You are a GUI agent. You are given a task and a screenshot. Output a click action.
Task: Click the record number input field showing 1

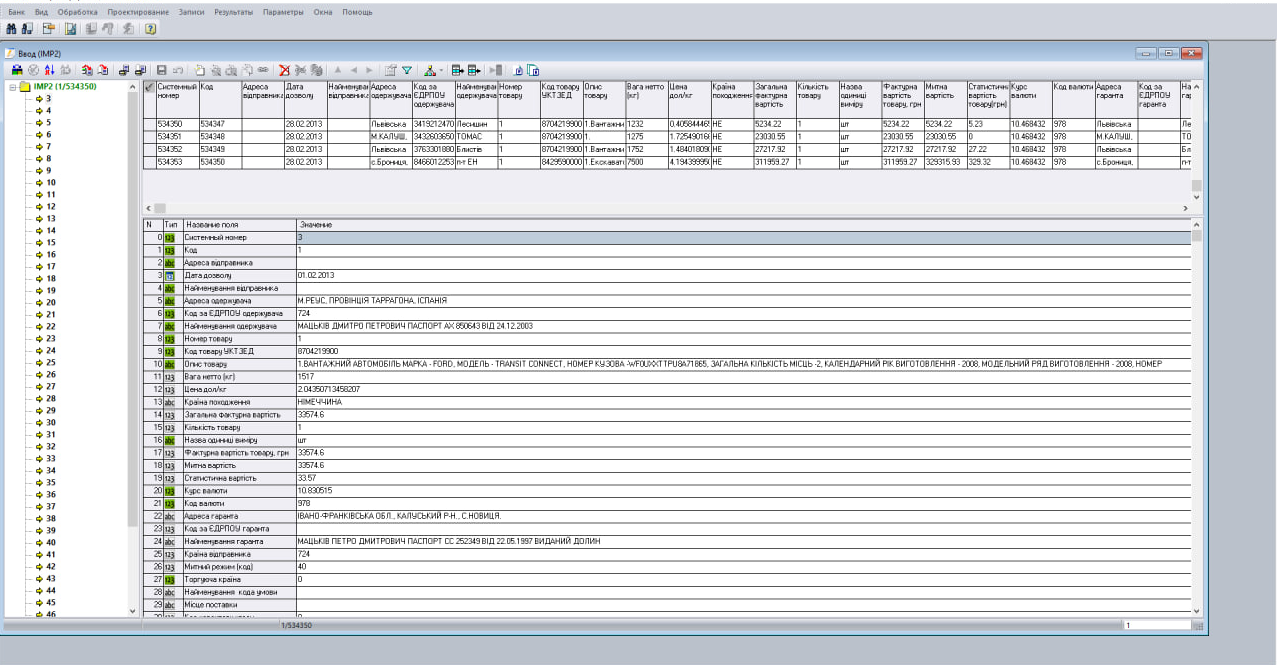click(1157, 625)
